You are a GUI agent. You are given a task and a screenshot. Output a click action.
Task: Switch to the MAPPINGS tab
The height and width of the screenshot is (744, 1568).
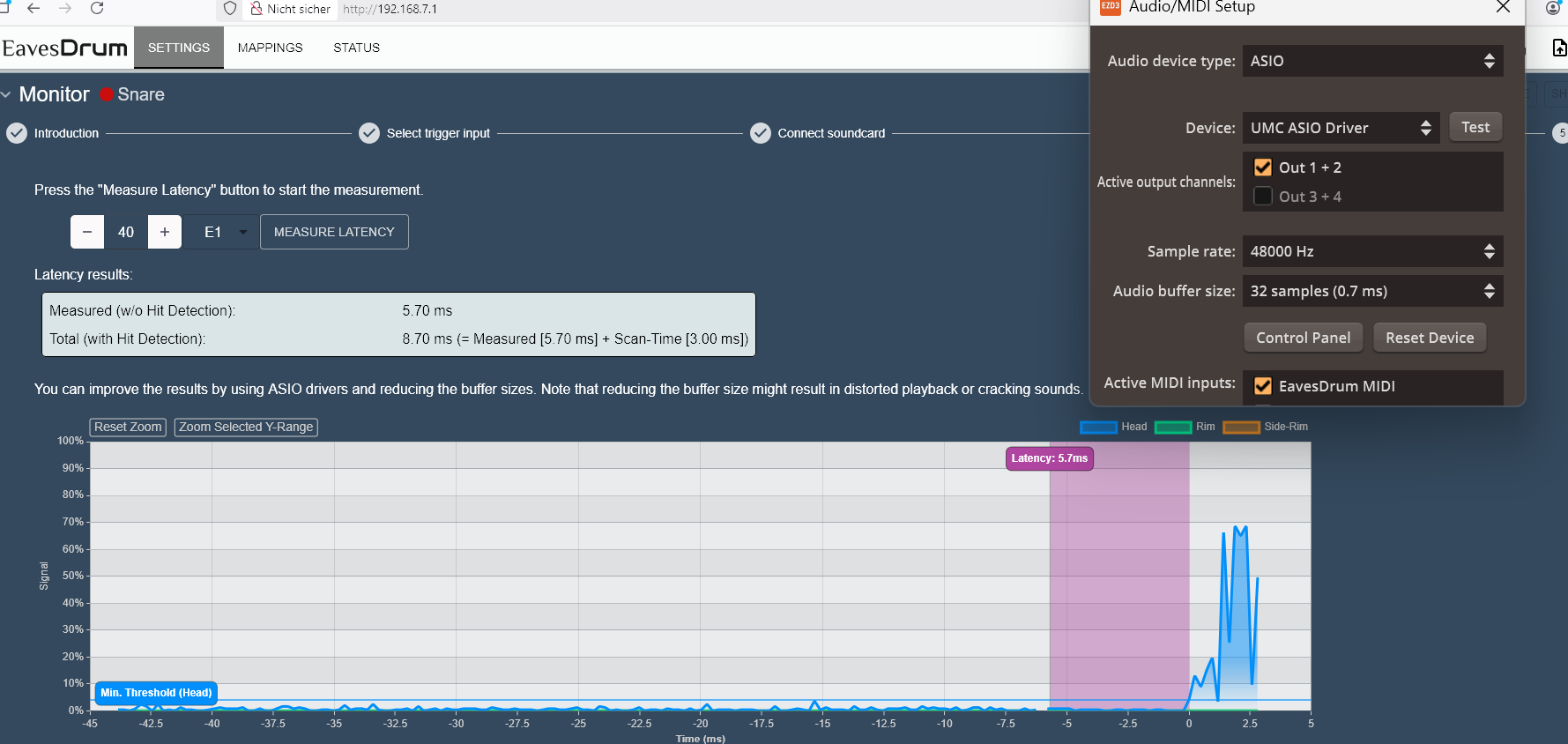tap(270, 48)
